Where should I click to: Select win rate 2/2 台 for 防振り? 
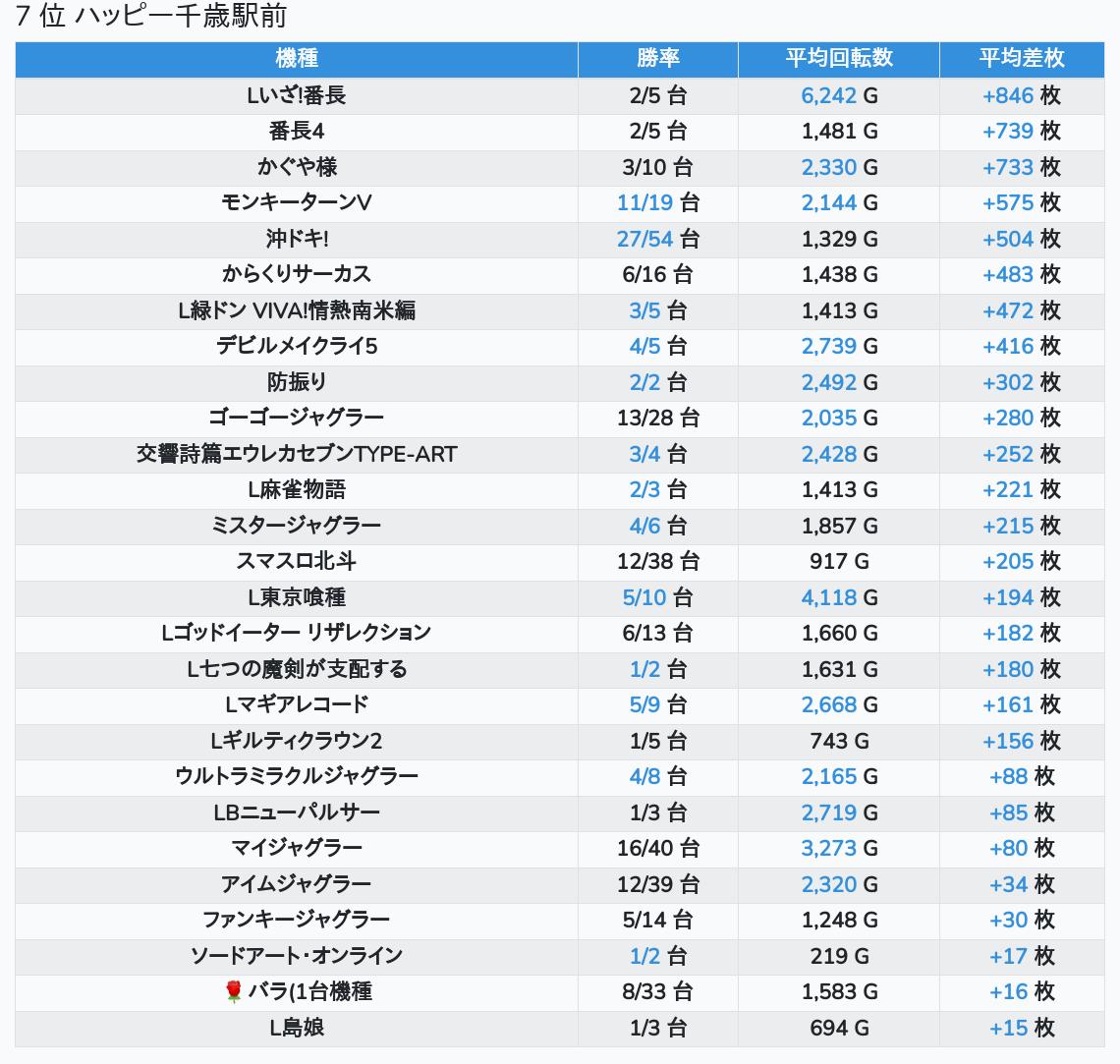658,382
